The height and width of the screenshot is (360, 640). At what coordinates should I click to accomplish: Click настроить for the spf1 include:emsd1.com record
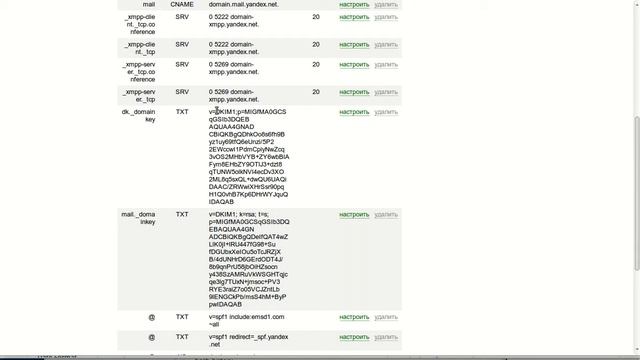click(x=354, y=317)
